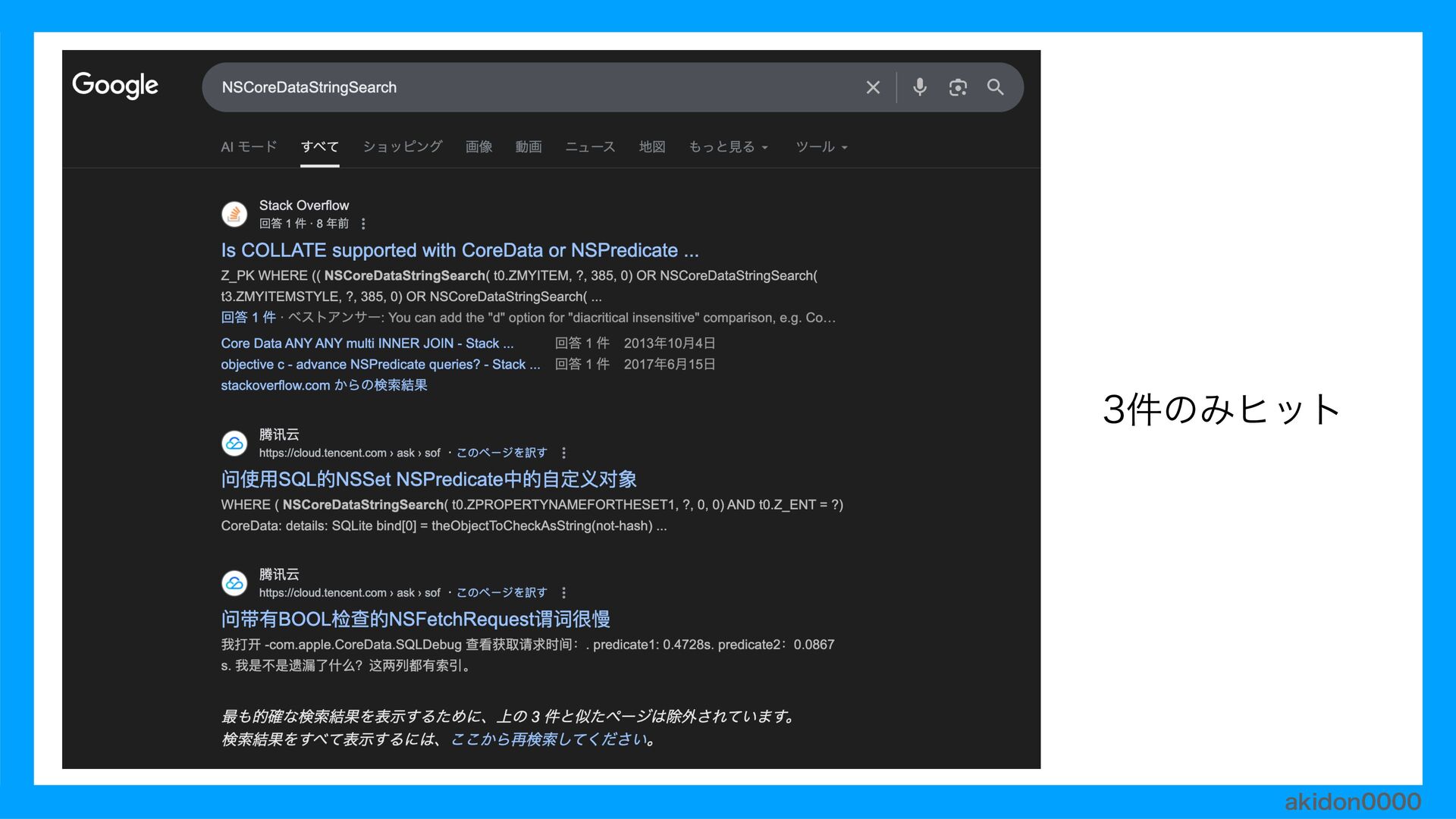Start voice search with microphone icon
This screenshot has width=1456, height=819.
(919, 87)
